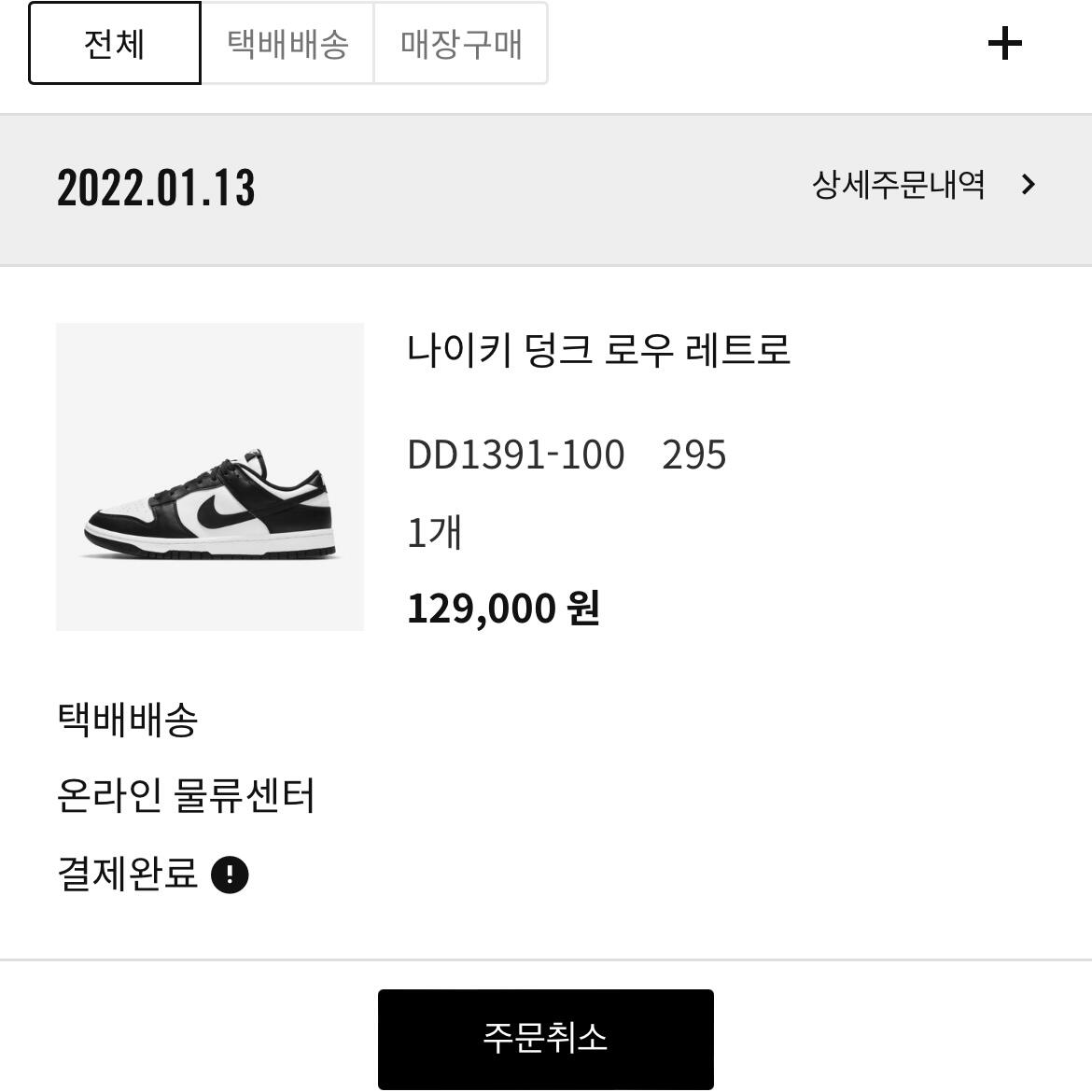Select the 전체 tab
Image resolution: width=1092 pixels, height=1092 pixels.
[114, 43]
